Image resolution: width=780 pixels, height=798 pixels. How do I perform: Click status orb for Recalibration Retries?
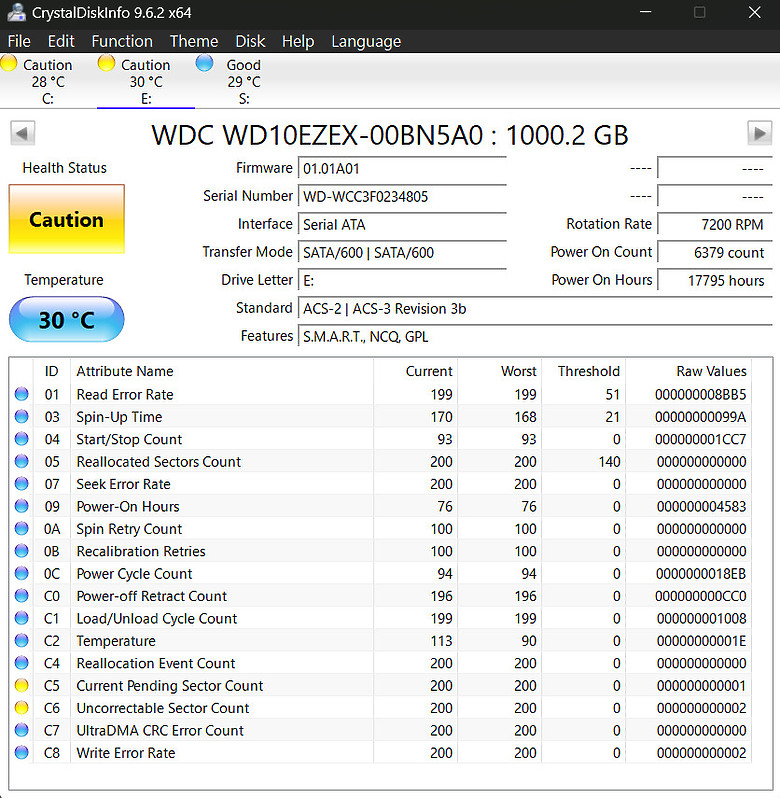(x=21, y=551)
